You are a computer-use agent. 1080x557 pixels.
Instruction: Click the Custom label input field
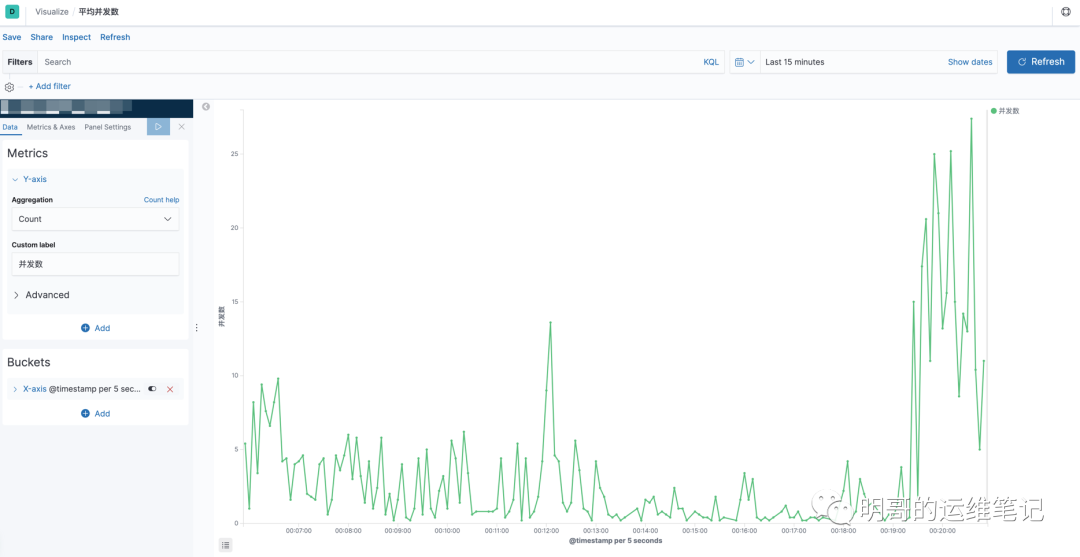point(96,264)
